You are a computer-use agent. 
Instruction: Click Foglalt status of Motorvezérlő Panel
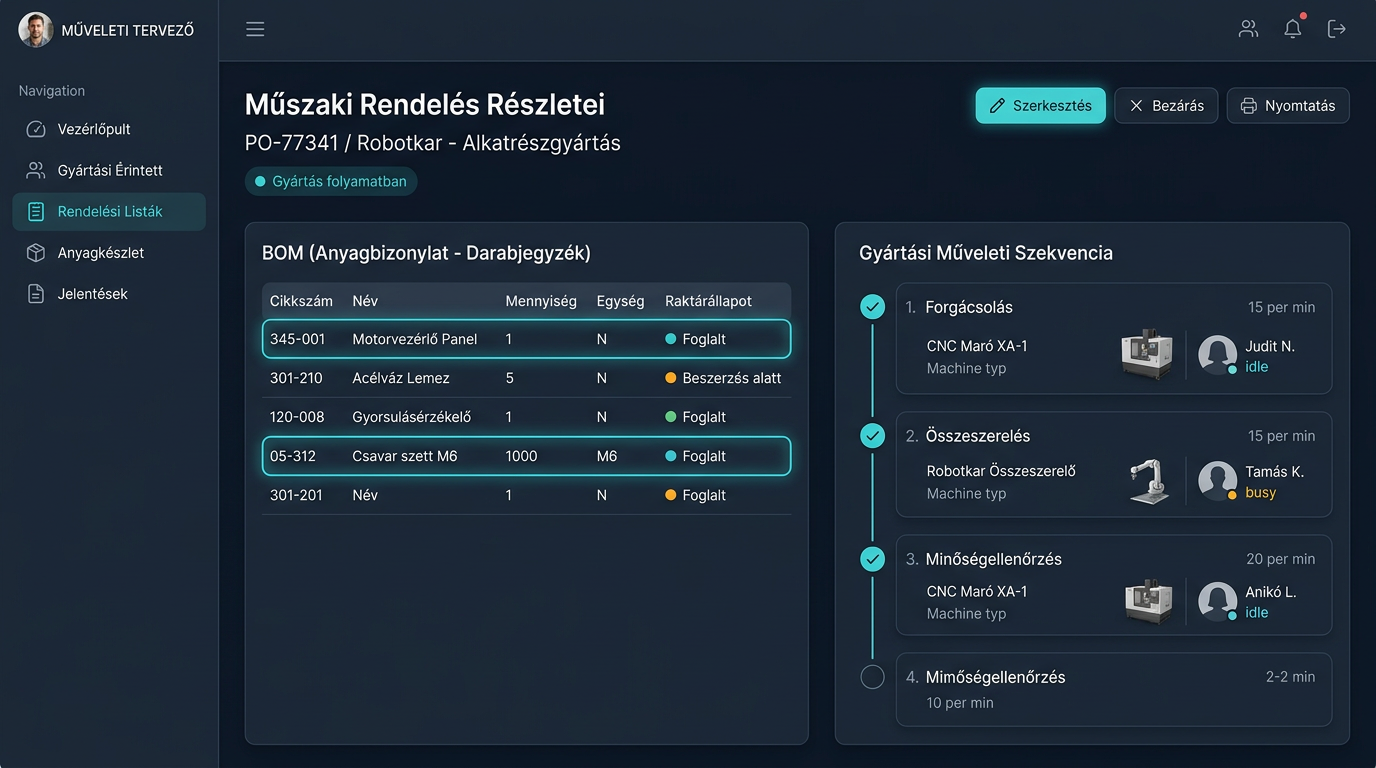coord(695,339)
